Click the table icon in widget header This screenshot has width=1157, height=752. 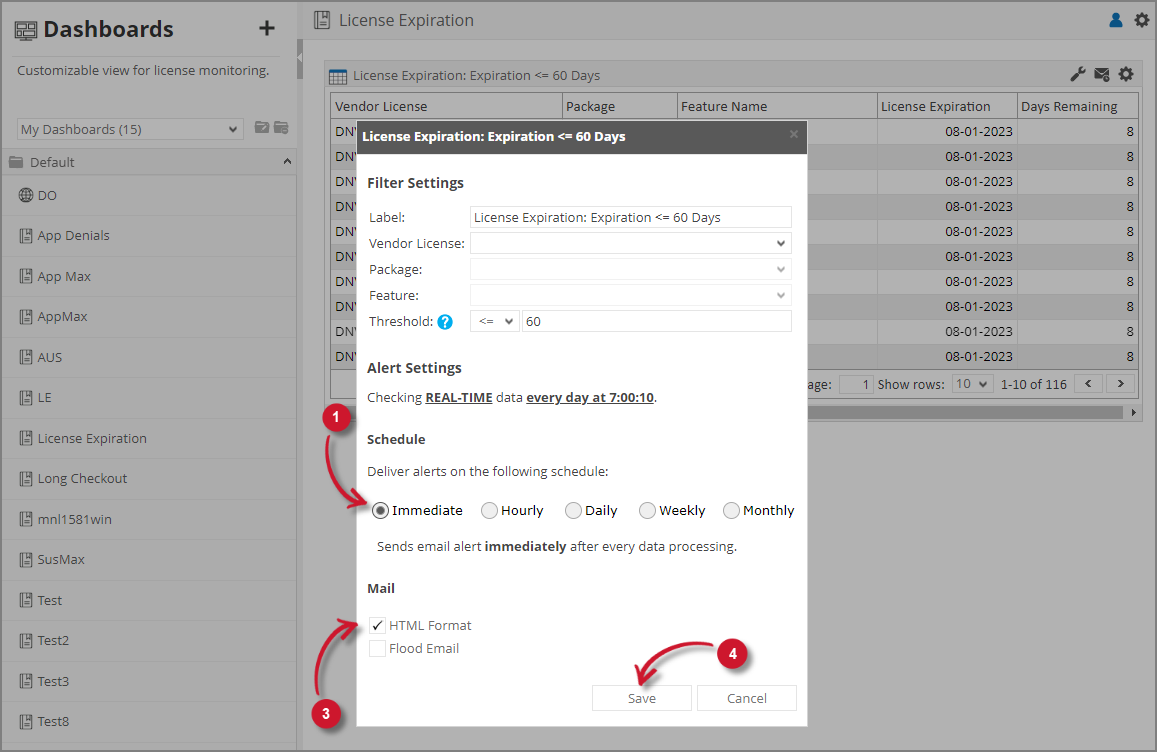coord(338,76)
